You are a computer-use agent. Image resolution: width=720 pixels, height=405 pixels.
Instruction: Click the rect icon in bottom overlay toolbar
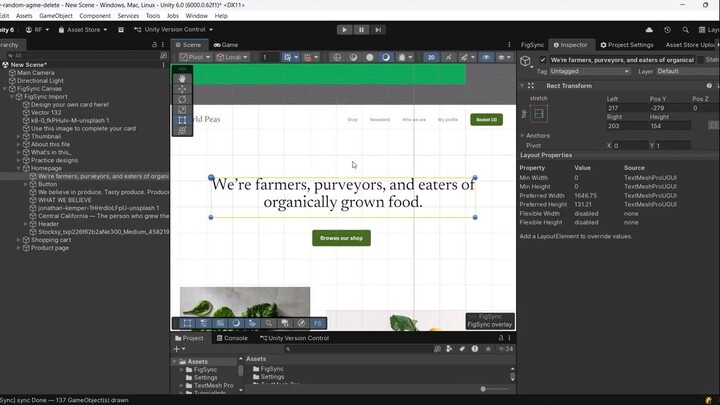187,323
